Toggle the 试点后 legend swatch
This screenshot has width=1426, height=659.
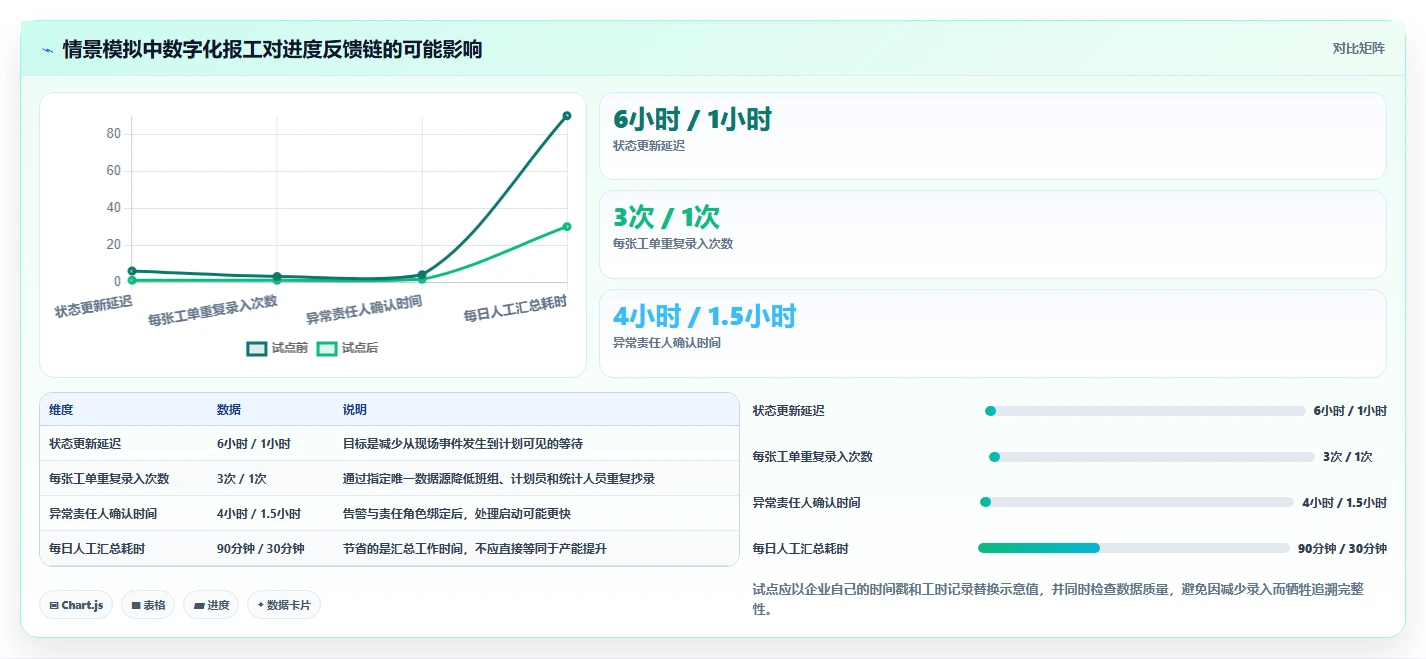point(327,348)
